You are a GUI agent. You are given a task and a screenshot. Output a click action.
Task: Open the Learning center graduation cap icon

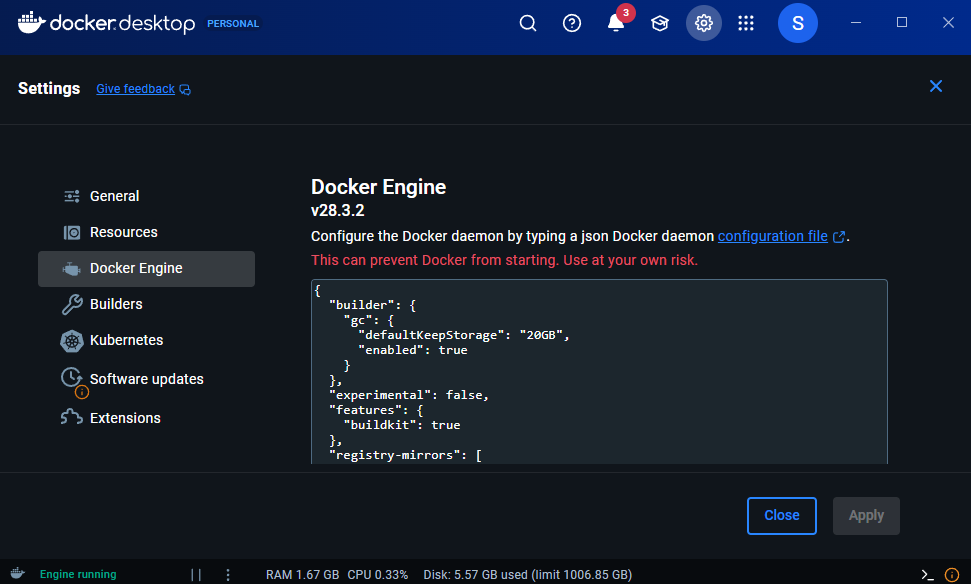tap(660, 24)
